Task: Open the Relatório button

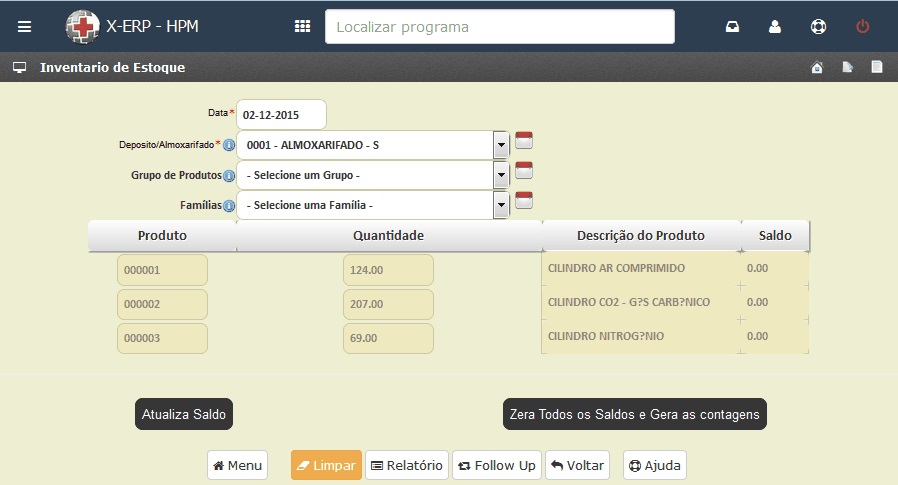Action: [407, 465]
